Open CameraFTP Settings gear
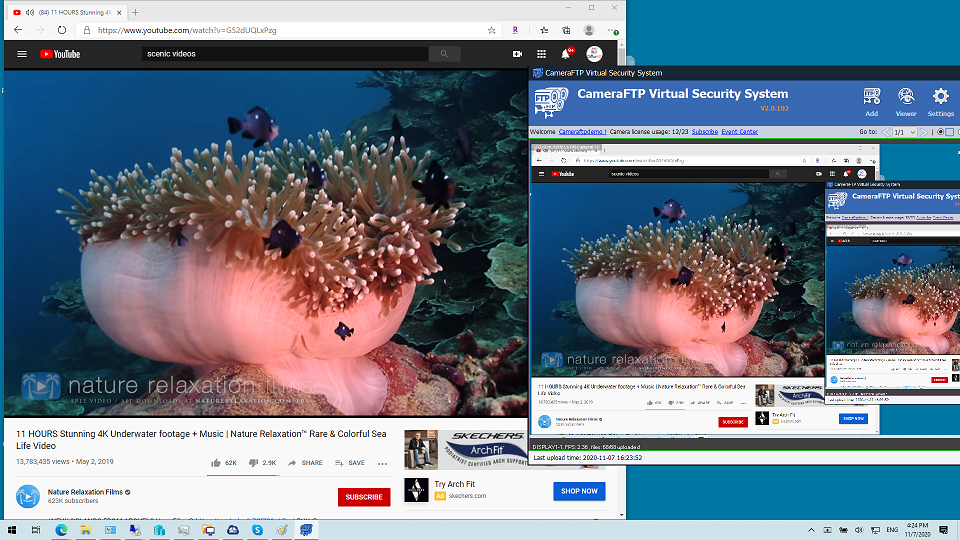This screenshot has height=540, width=960. 940,100
